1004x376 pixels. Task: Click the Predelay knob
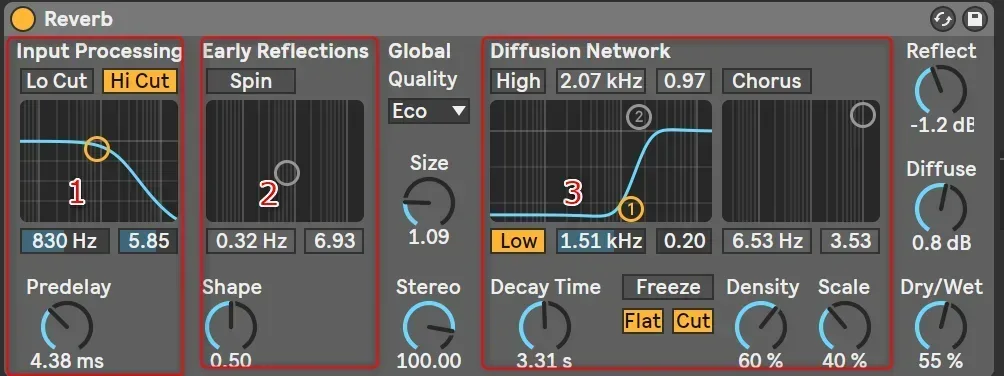tap(67, 327)
